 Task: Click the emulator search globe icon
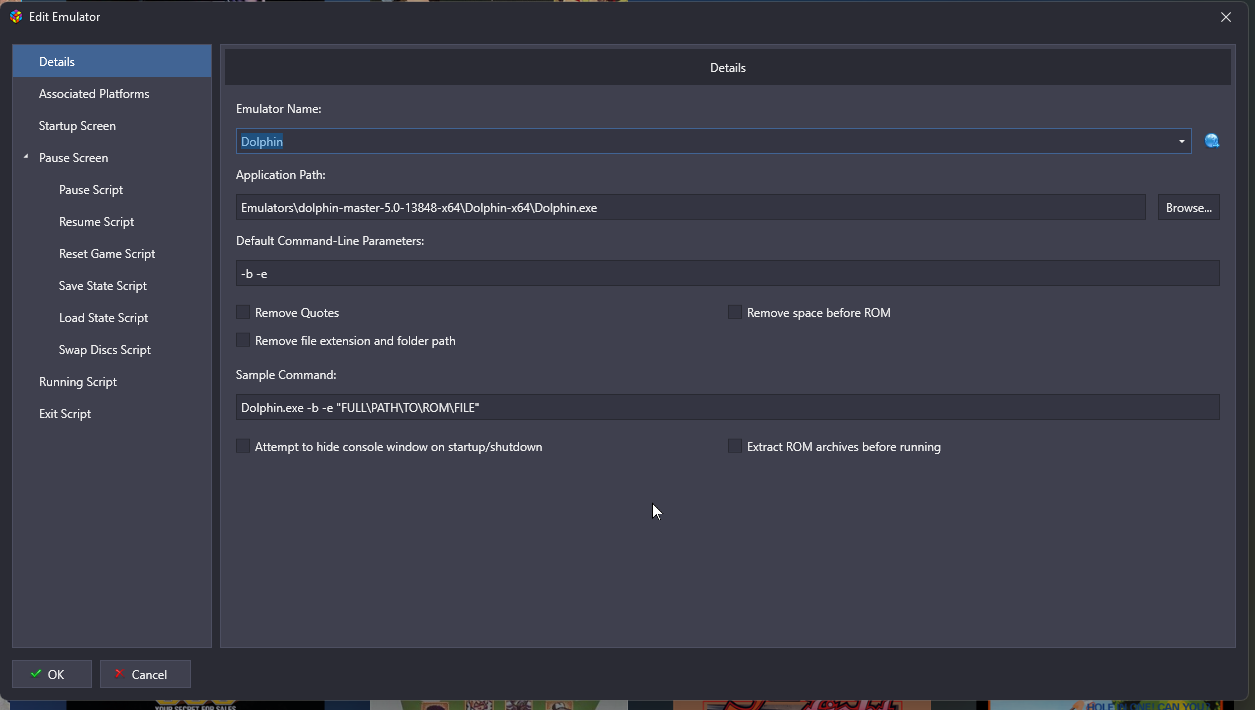tap(1212, 141)
